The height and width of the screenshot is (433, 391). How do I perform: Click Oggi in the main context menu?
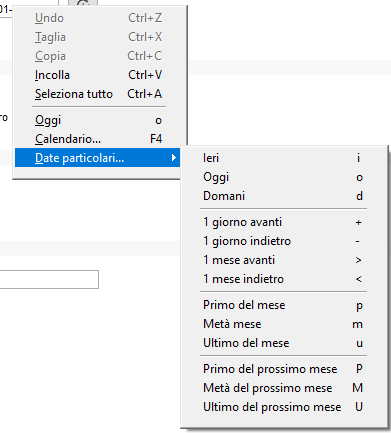point(99,120)
